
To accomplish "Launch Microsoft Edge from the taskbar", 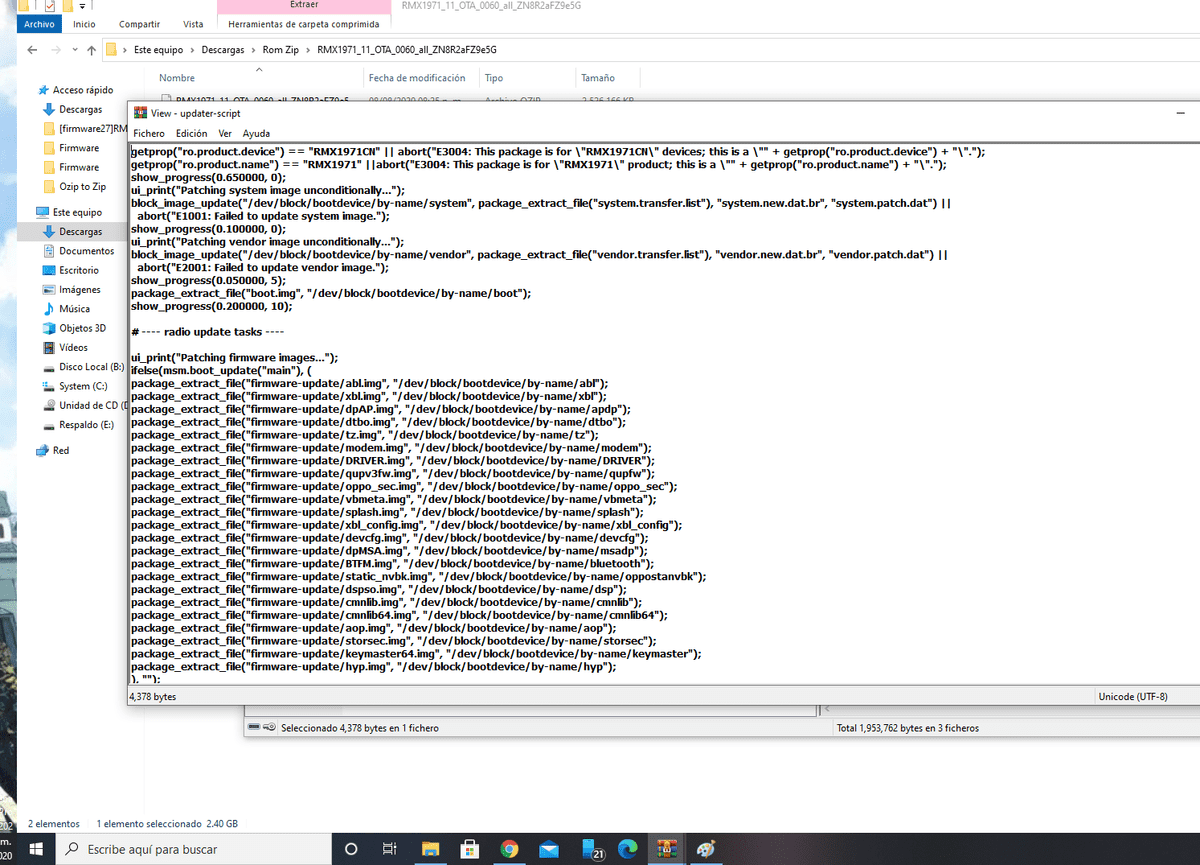I will point(627,849).
